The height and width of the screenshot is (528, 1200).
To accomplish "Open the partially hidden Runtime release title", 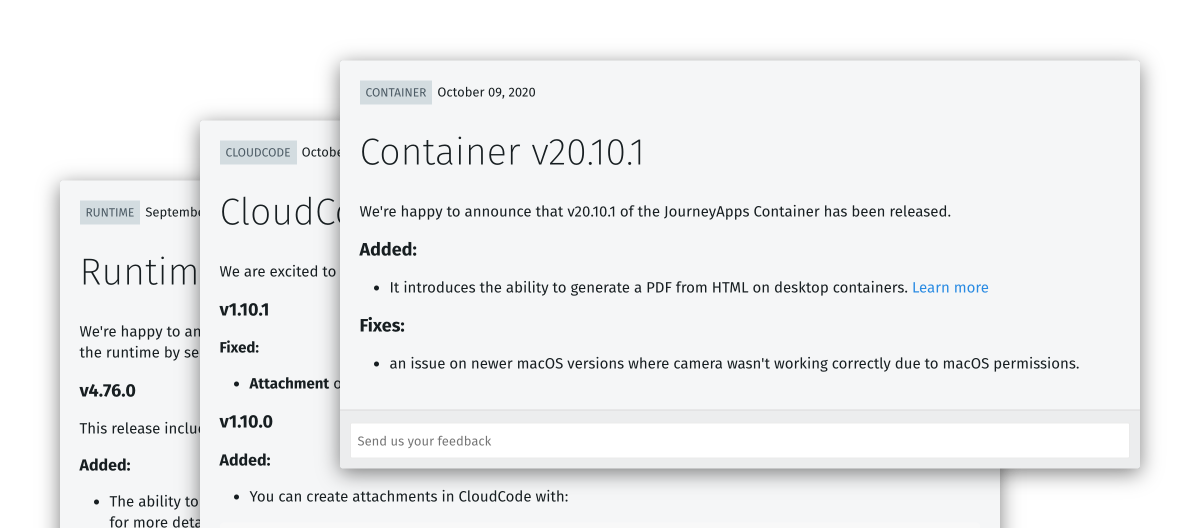I will click(x=140, y=272).
